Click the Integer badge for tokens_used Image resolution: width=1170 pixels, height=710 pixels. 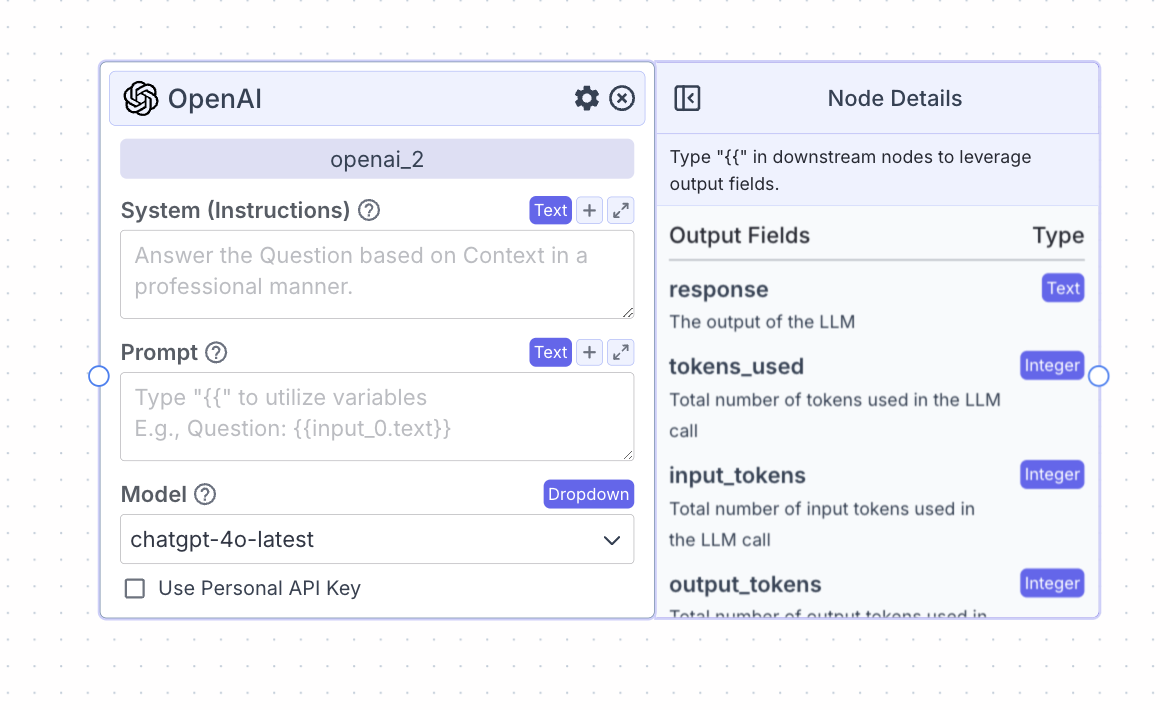1052,365
